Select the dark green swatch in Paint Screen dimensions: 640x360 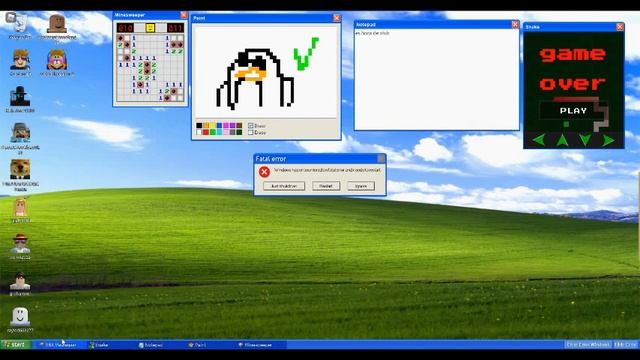(239, 132)
